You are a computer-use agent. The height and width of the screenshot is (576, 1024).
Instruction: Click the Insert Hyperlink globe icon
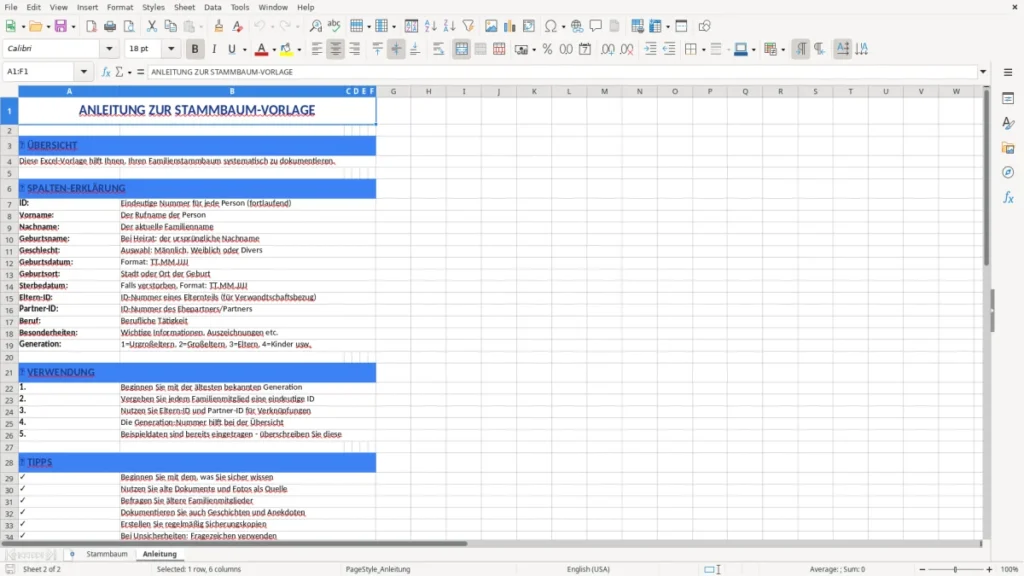tap(577, 26)
